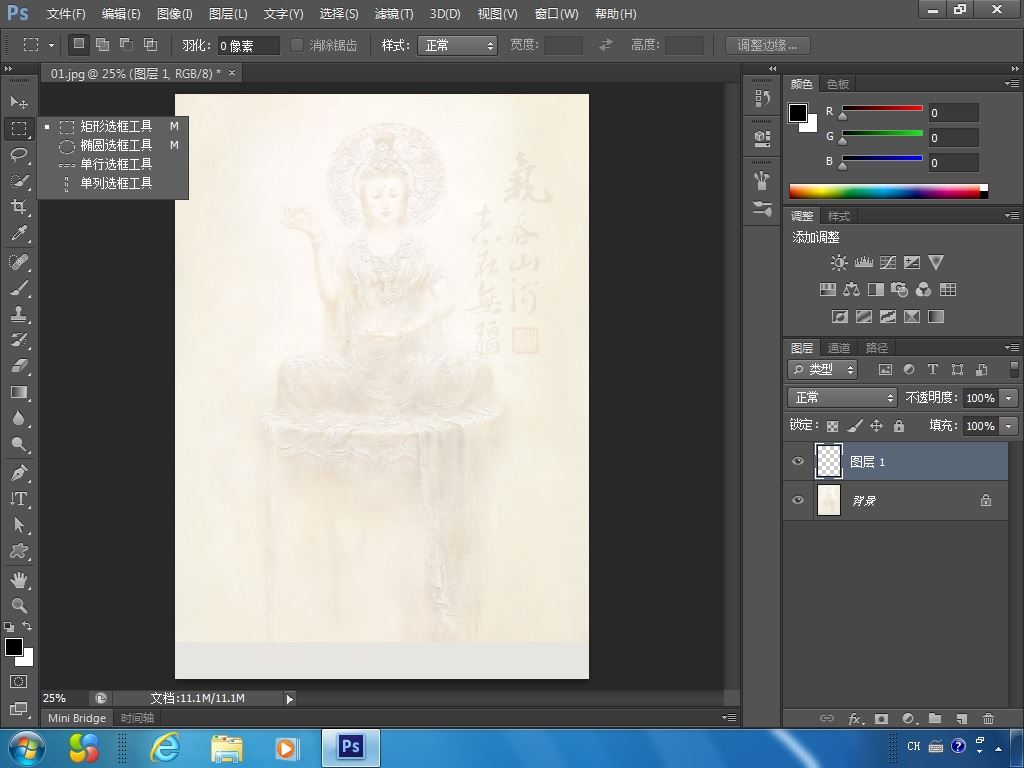Viewport: 1024px width, 768px height.
Task: Add a Levels adjustment
Action: pyautogui.click(x=863, y=263)
